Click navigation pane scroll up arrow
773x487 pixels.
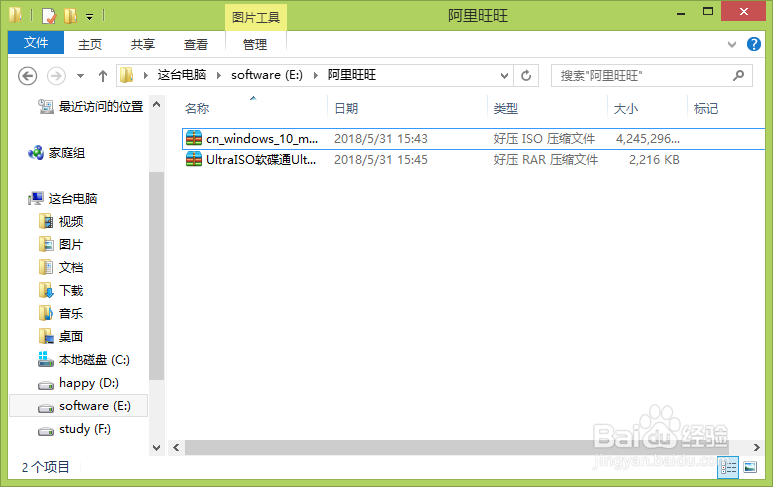(x=156, y=104)
